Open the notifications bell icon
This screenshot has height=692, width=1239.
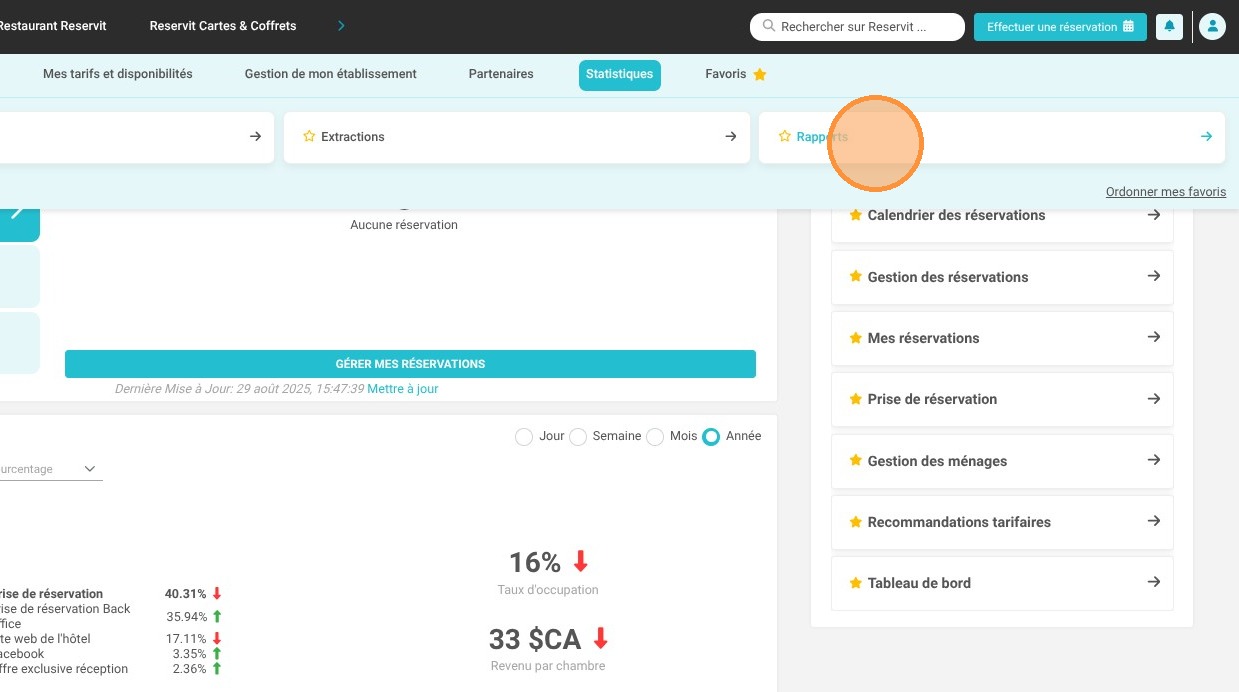point(1169,27)
